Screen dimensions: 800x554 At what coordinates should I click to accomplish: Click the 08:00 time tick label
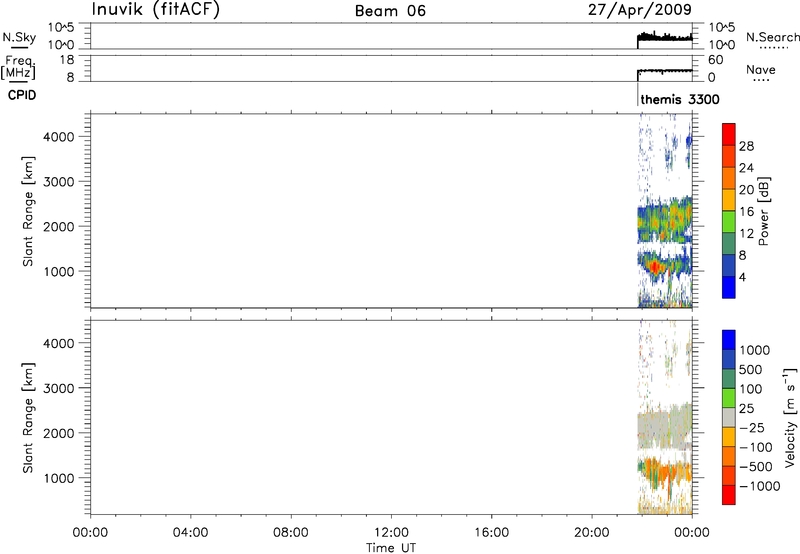[291, 533]
